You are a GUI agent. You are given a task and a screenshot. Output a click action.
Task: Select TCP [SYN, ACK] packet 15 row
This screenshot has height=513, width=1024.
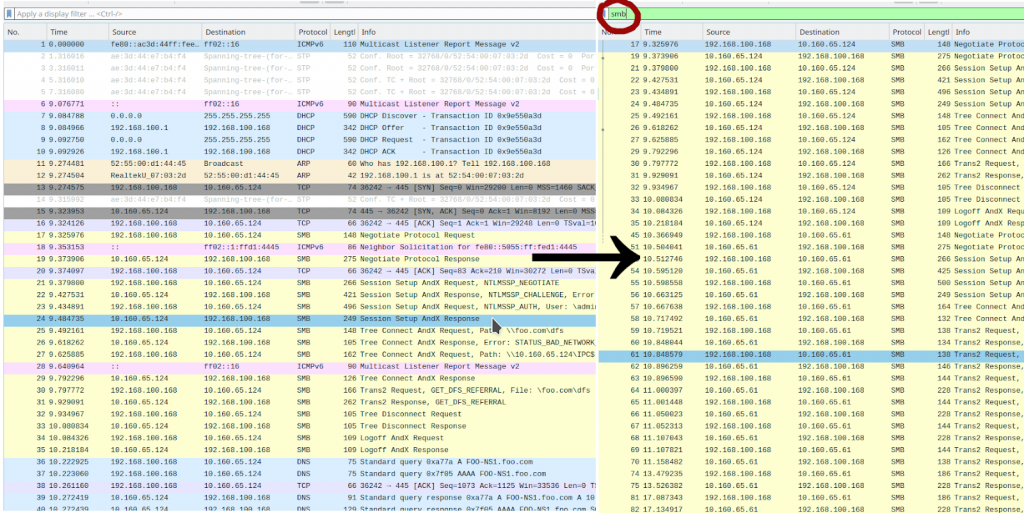coord(300,211)
